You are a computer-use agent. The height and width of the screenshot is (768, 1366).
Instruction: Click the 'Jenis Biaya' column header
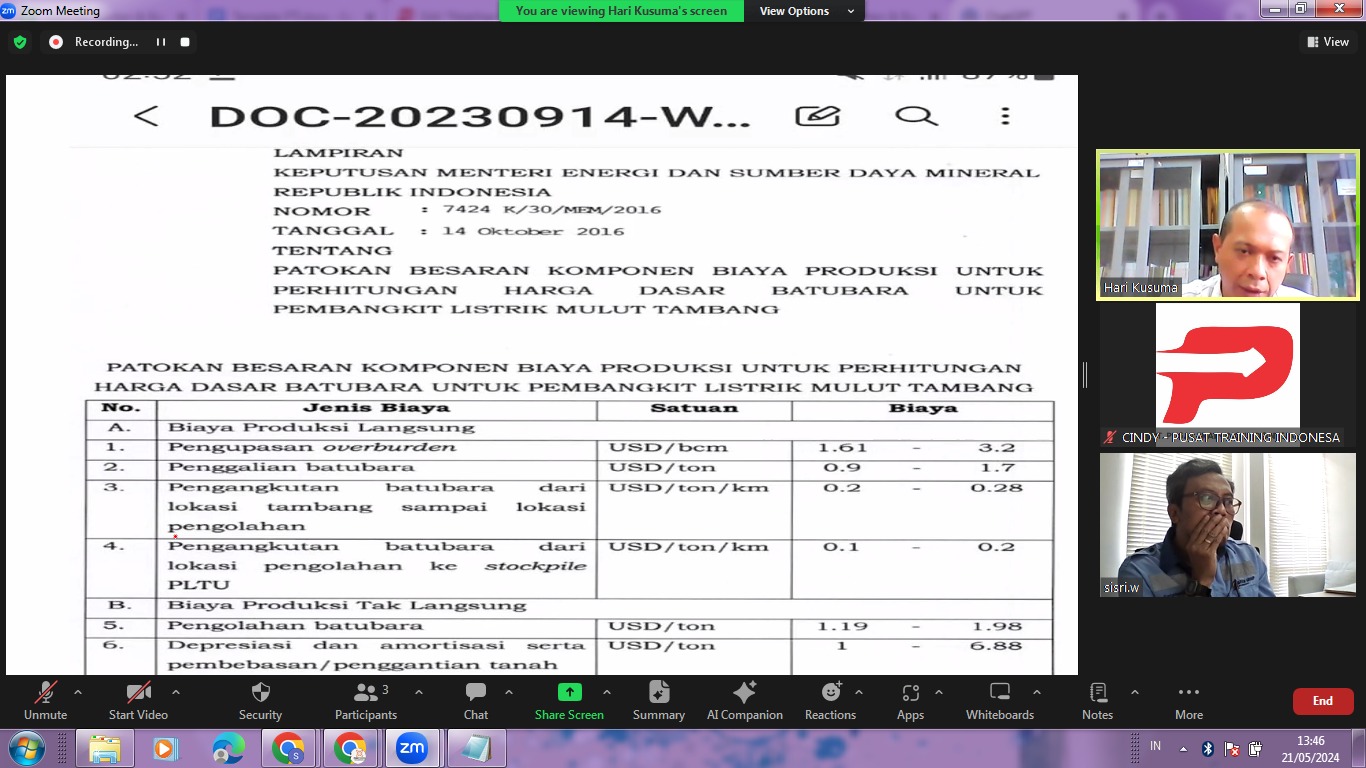coord(376,408)
